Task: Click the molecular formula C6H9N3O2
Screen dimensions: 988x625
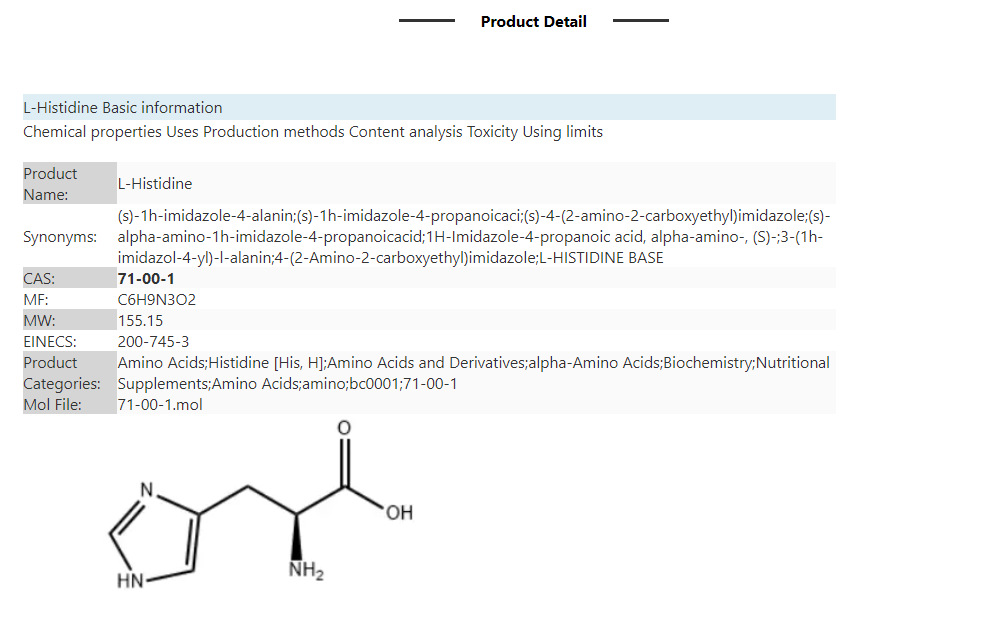Action: click(x=157, y=300)
